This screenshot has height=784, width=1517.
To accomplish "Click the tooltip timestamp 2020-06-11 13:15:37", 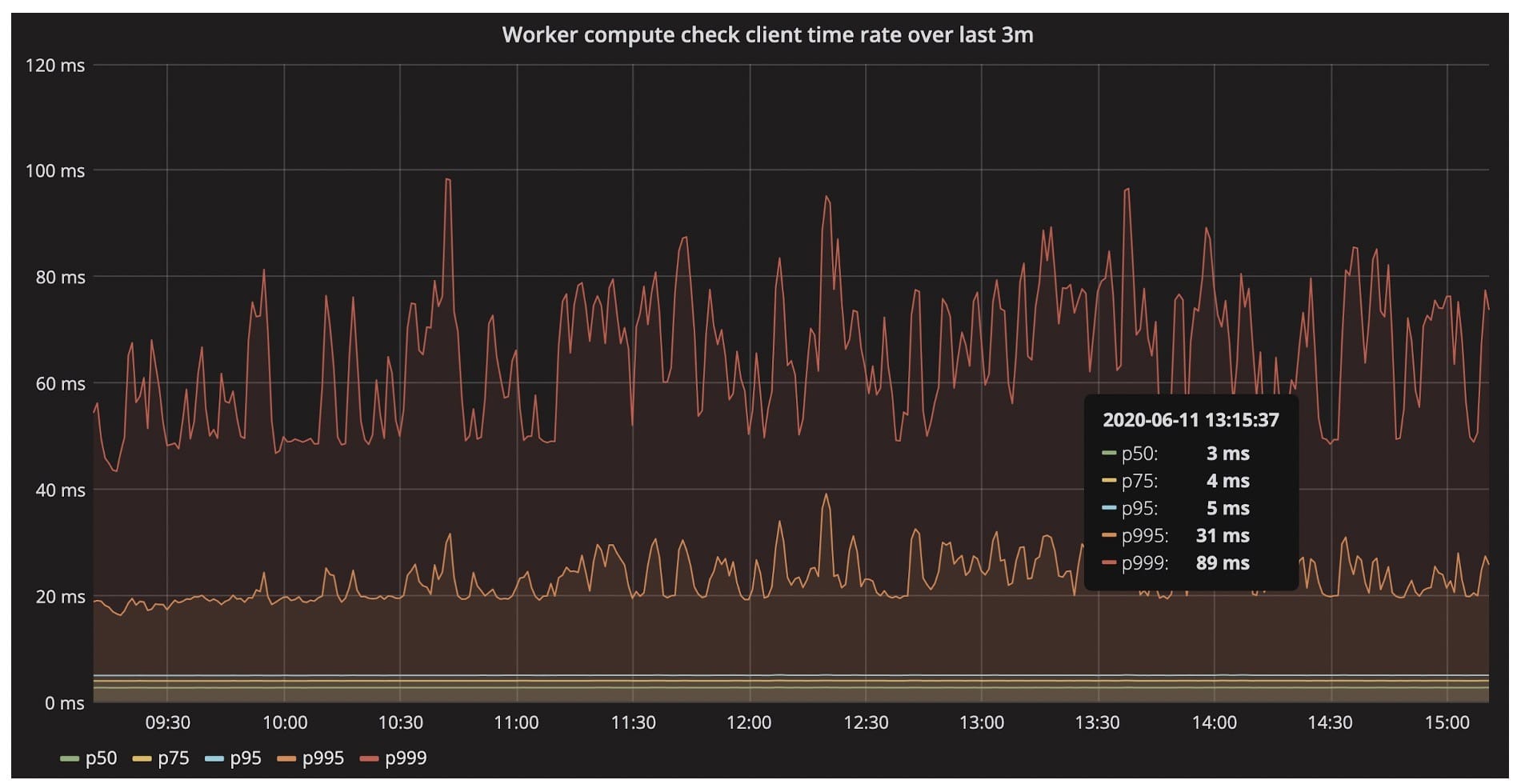I will click(1191, 420).
